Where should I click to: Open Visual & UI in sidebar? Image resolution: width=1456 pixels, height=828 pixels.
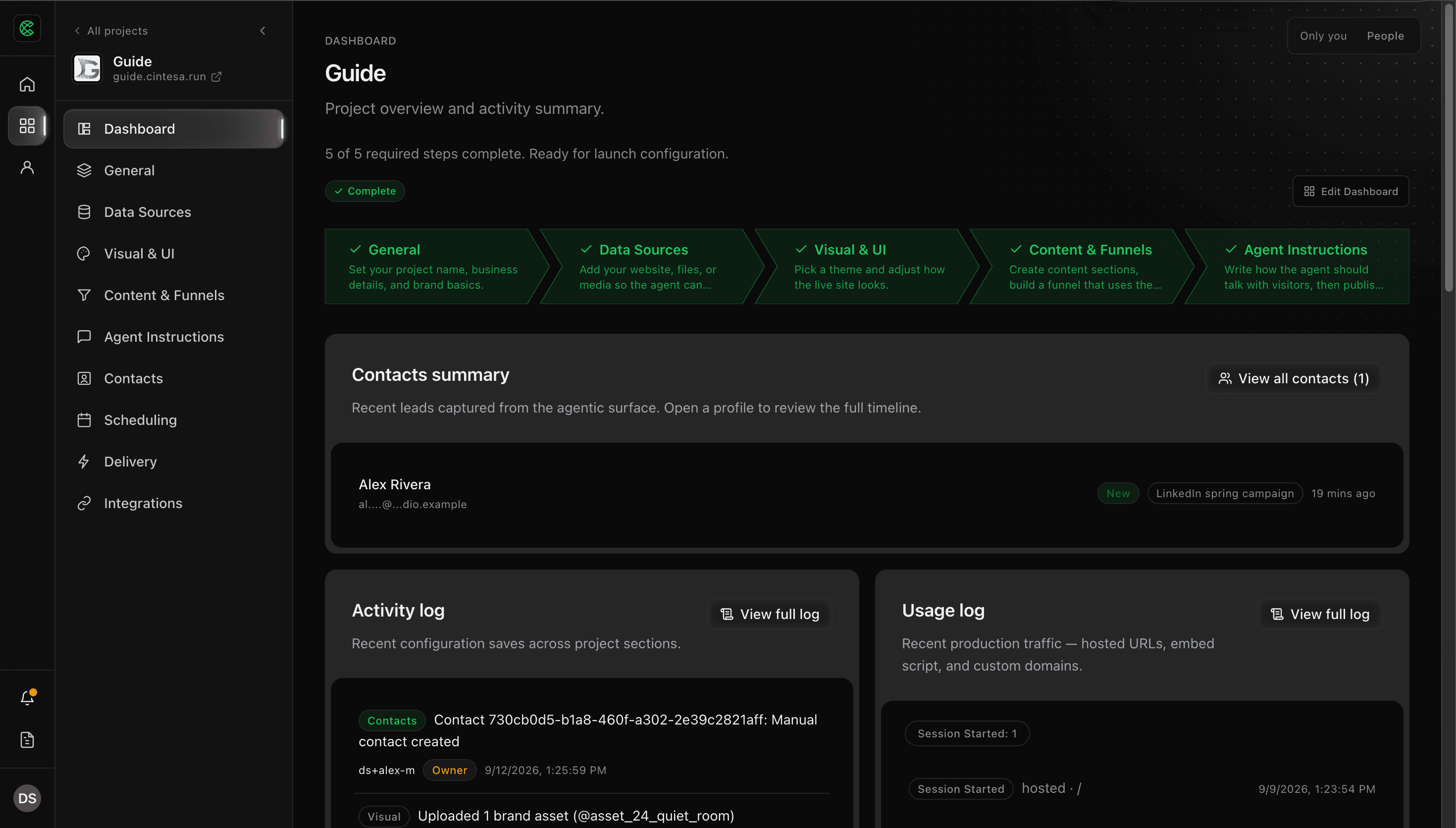coord(174,254)
